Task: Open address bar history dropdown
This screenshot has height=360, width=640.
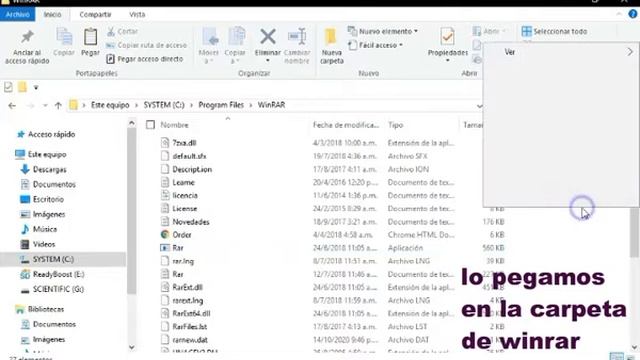Action: pyautogui.click(x=479, y=106)
